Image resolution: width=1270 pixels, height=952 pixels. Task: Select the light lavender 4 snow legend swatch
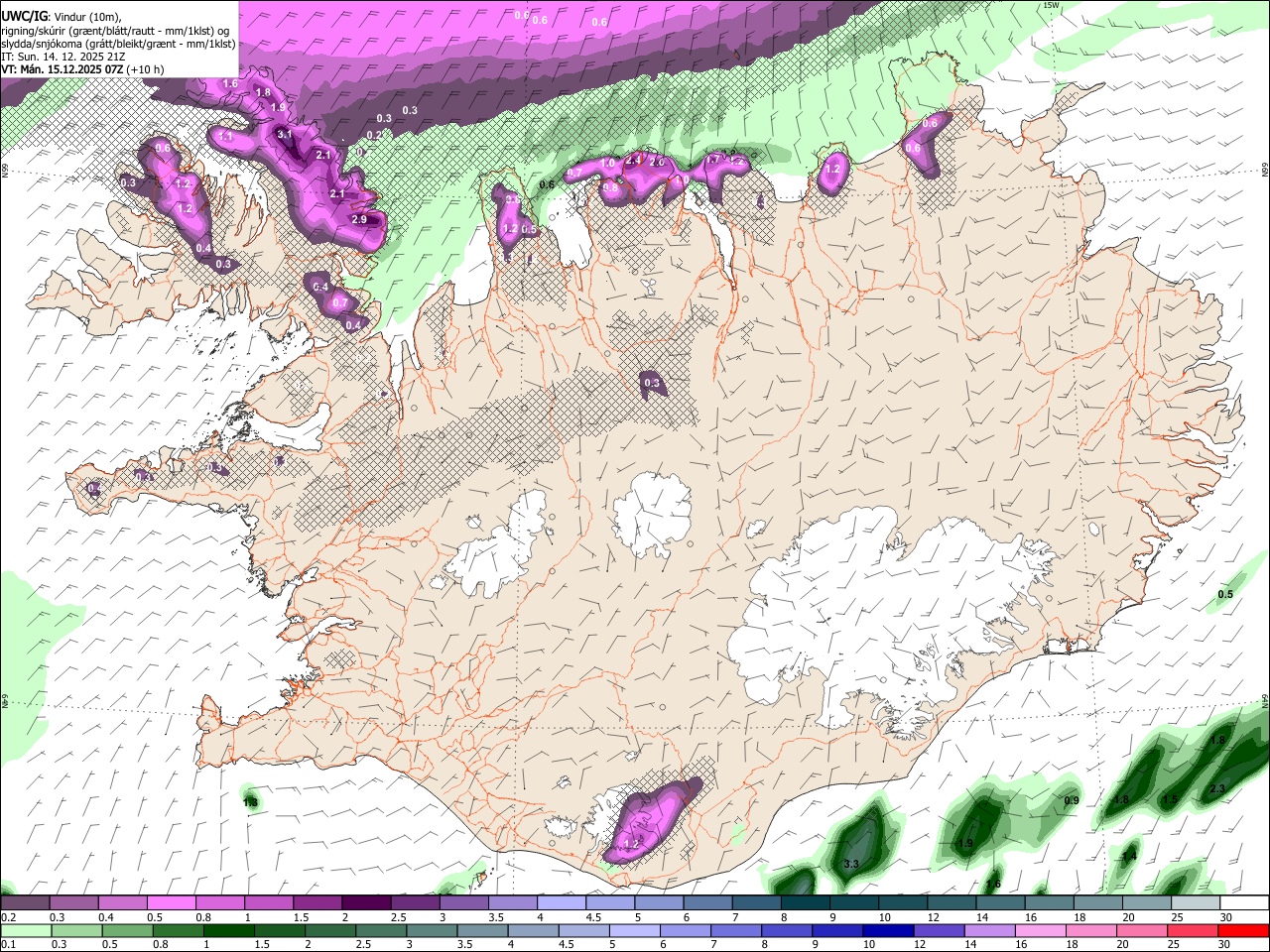(562, 903)
